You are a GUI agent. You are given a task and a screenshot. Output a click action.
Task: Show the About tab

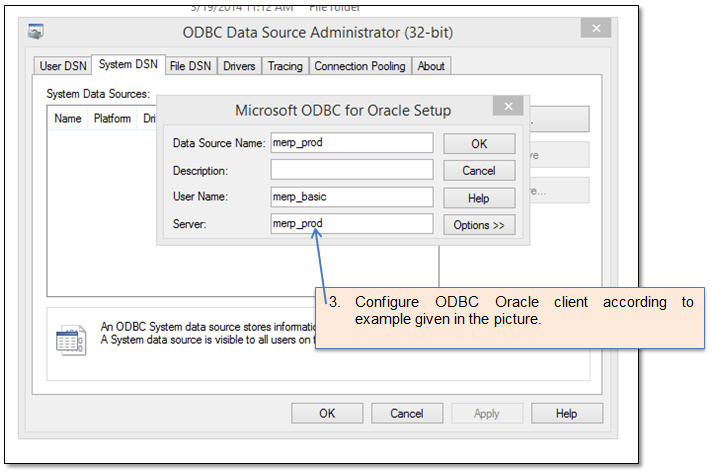pos(431,66)
